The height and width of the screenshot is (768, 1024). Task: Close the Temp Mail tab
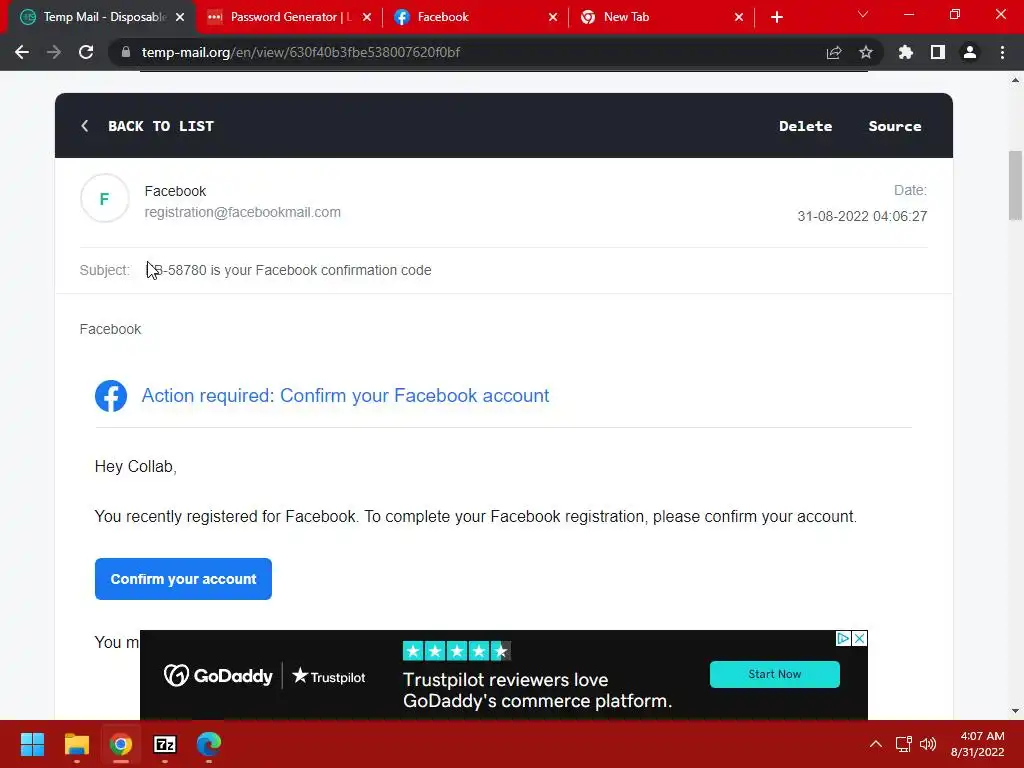tap(180, 17)
